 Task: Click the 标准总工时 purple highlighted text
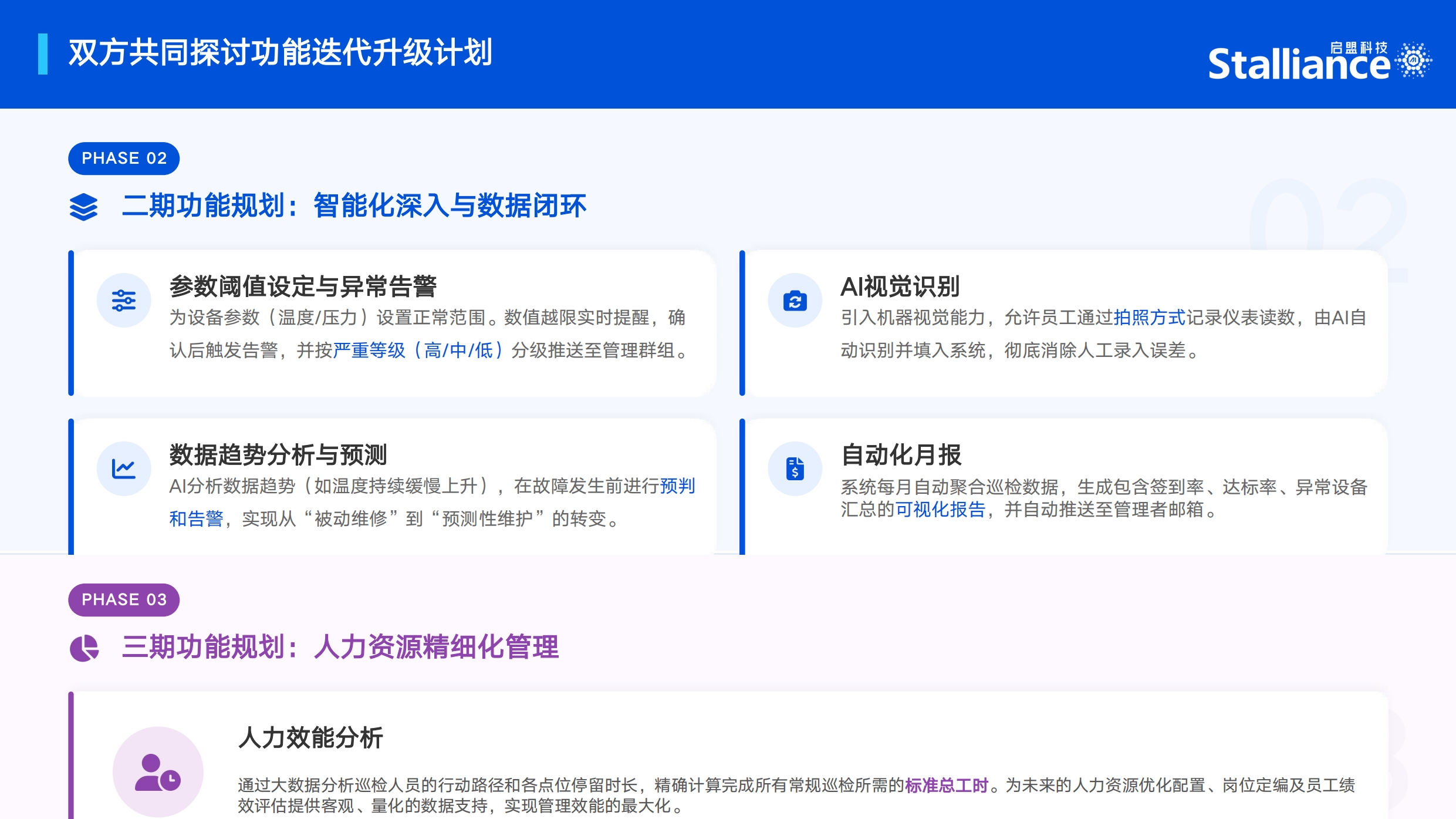point(946,785)
